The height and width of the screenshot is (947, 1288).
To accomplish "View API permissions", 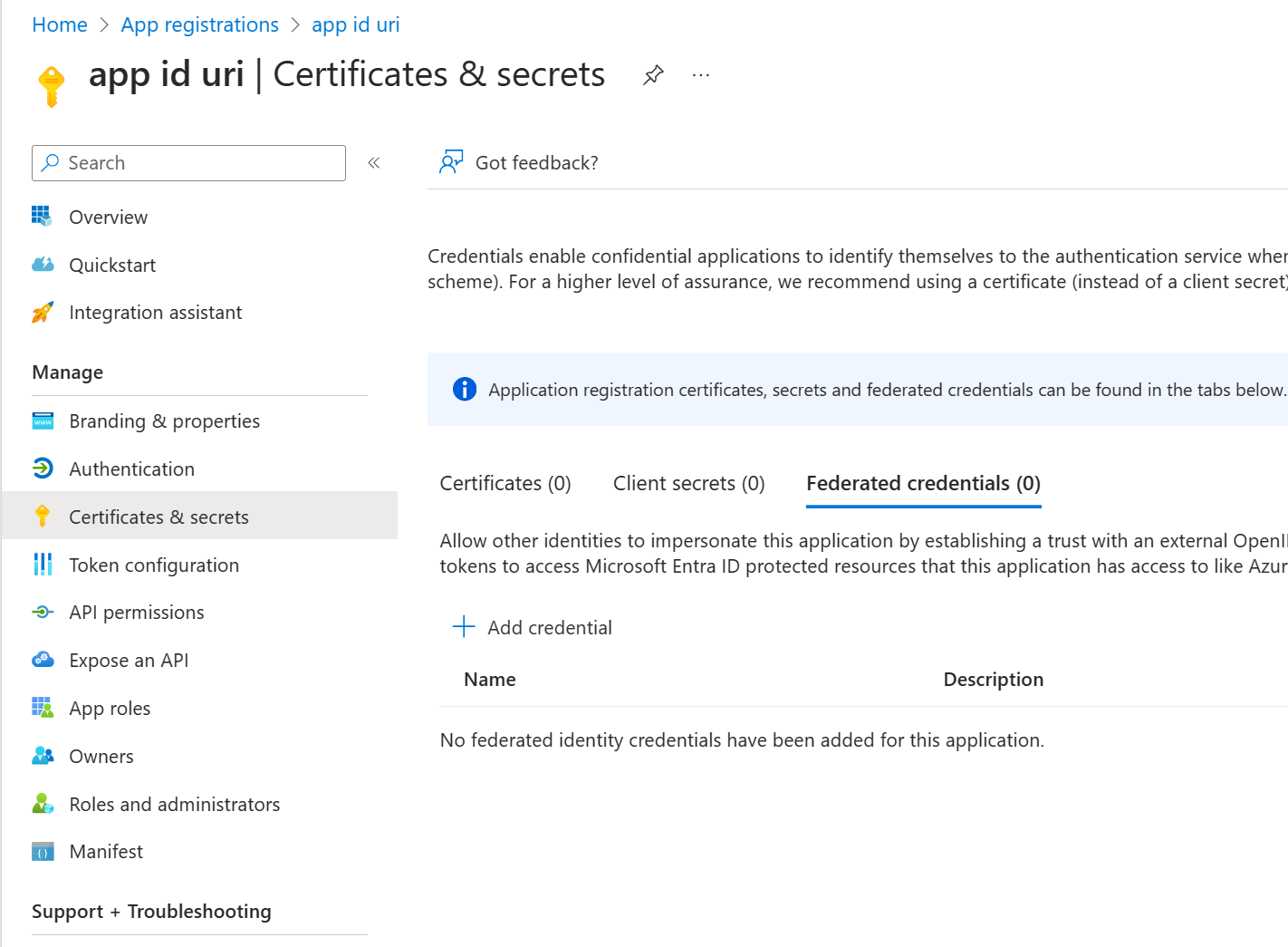I will 136,612.
